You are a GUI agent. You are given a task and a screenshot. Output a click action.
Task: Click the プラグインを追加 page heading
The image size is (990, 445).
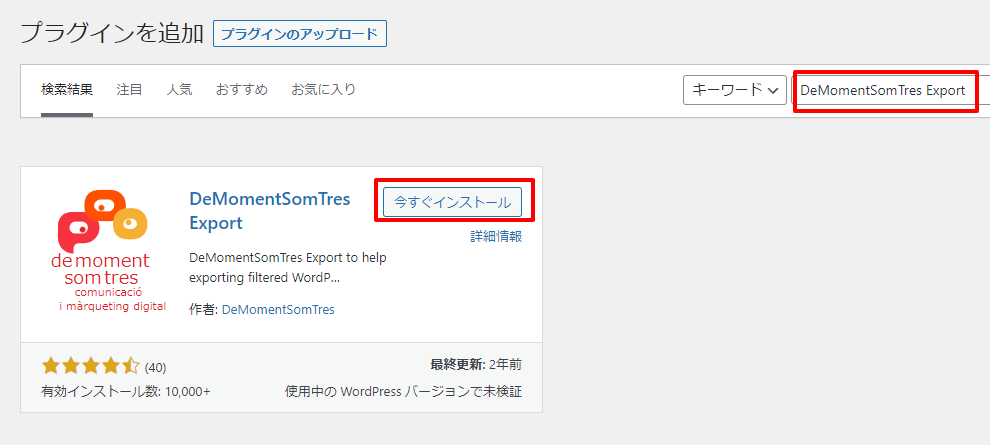110,32
